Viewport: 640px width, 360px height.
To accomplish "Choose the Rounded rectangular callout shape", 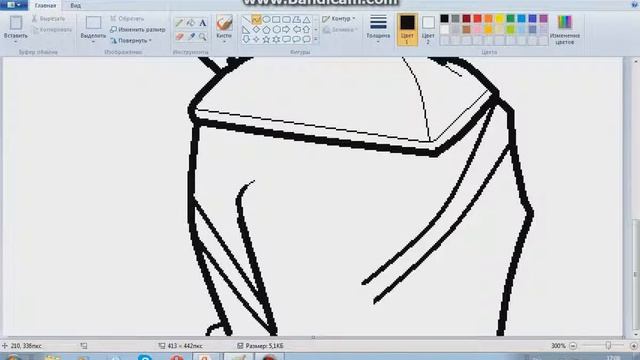I will 287,39.
